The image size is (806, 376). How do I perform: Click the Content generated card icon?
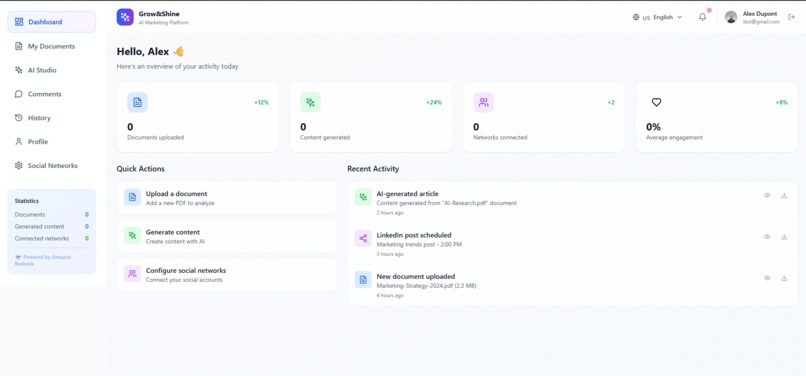[x=310, y=102]
